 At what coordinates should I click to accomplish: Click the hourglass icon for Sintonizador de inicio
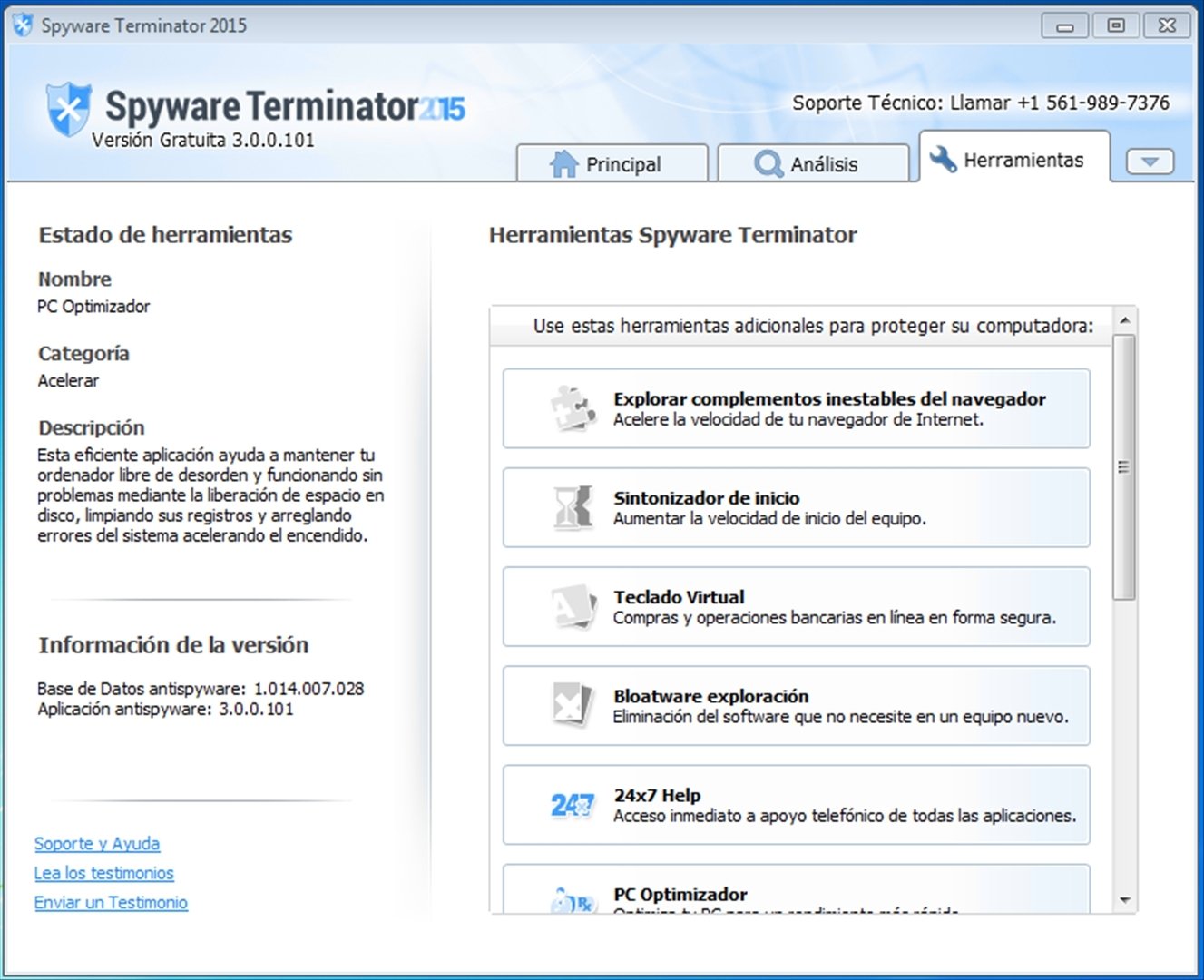tap(573, 507)
